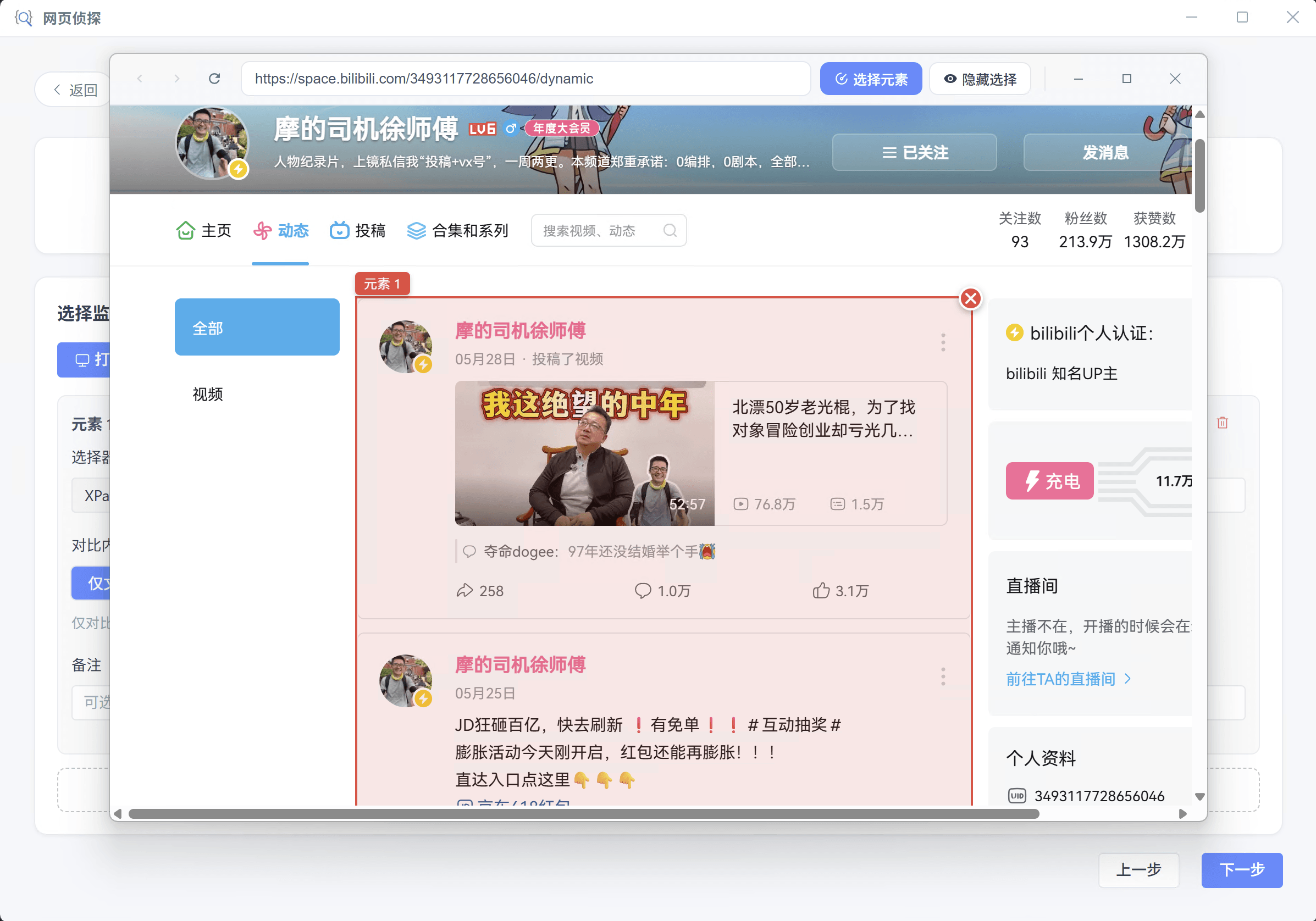Image resolution: width=1316 pixels, height=921 pixels.
Task: Click the 已关注 button
Action: (x=914, y=152)
